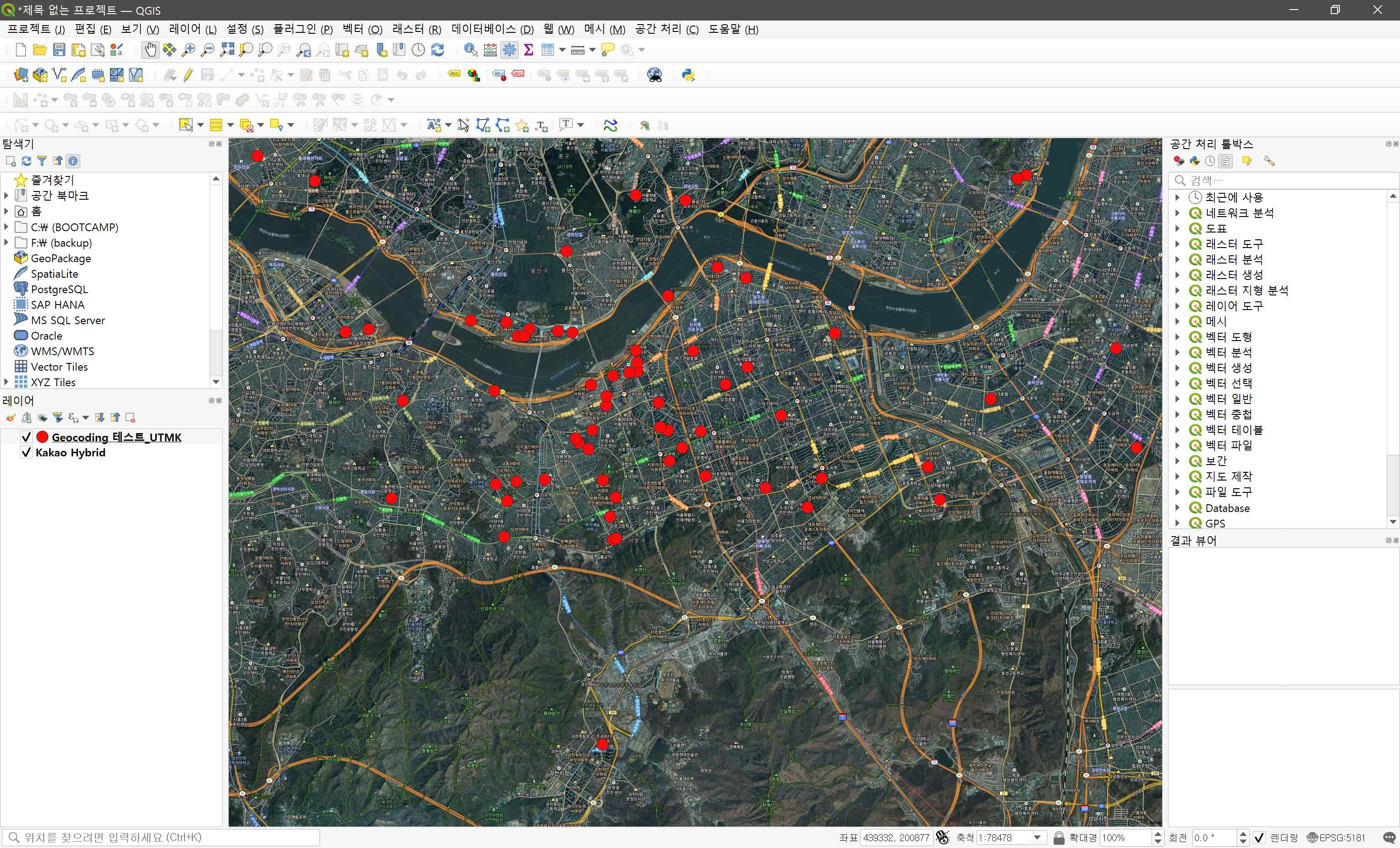Viewport: 1400px width, 848px height.
Task: Open the 벡터 (O) menu
Action: click(x=362, y=29)
